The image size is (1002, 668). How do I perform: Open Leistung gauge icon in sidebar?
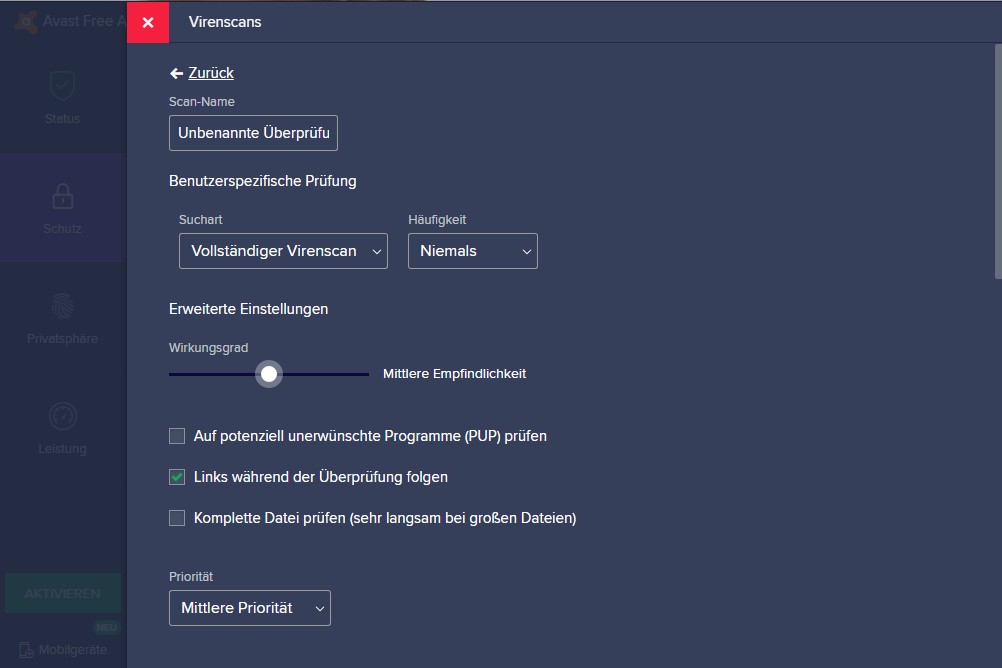pyautogui.click(x=63, y=417)
